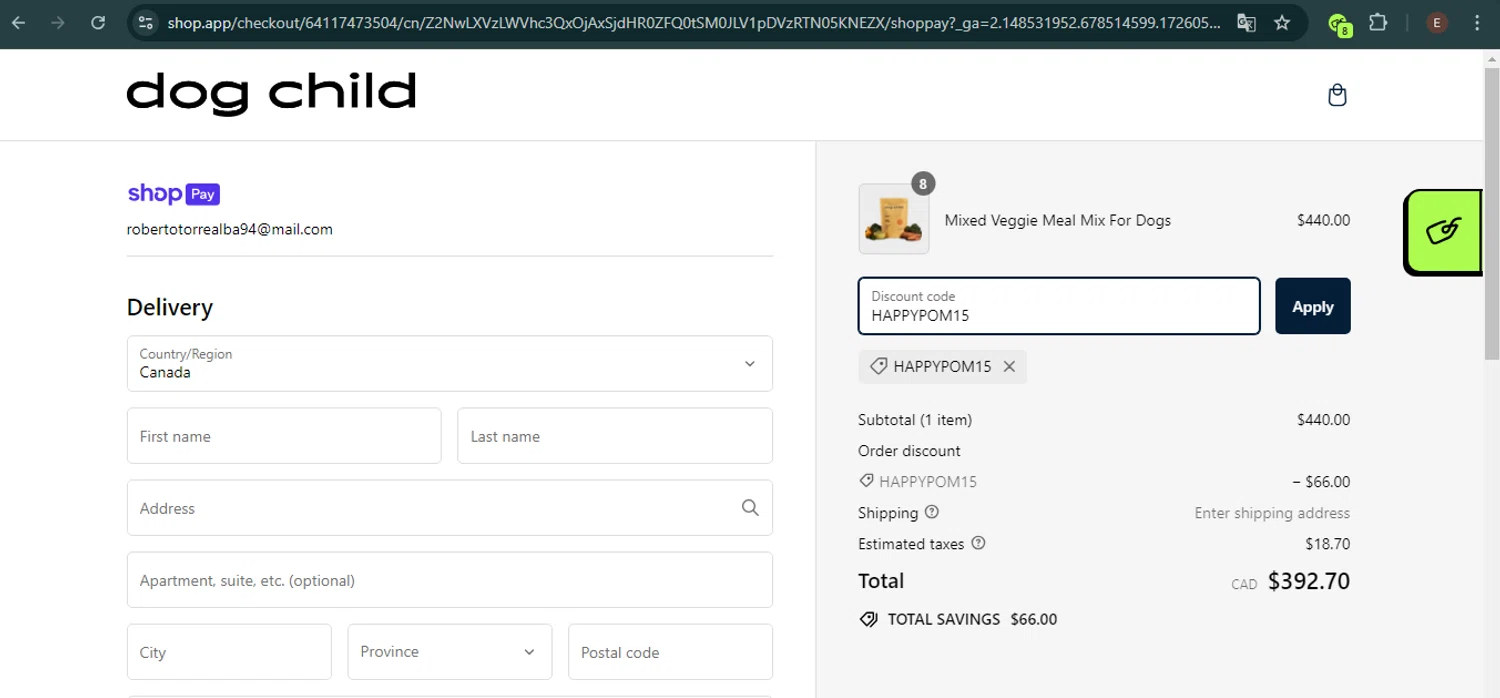Remove the HAPPYPOM15 discount tag
Screen dimensions: 1500x698
point(1009,366)
